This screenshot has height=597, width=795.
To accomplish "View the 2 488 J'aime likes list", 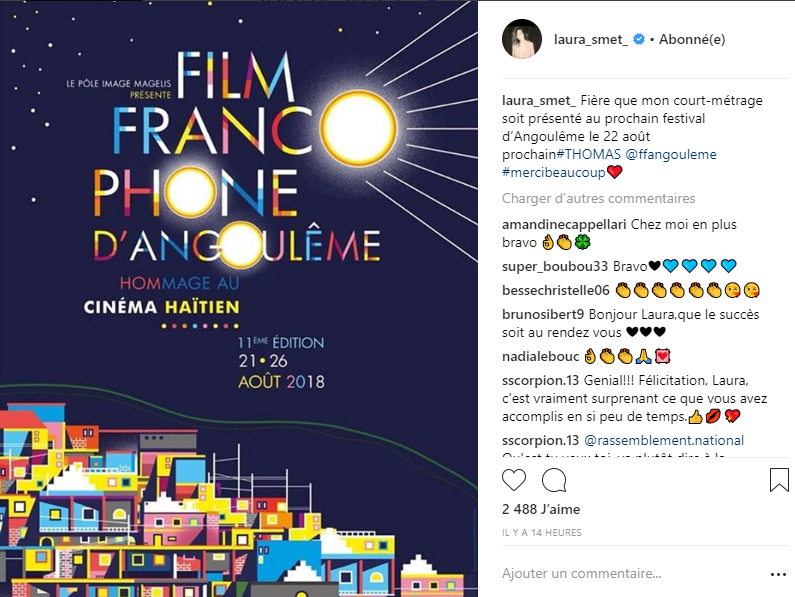I will coord(540,510).
